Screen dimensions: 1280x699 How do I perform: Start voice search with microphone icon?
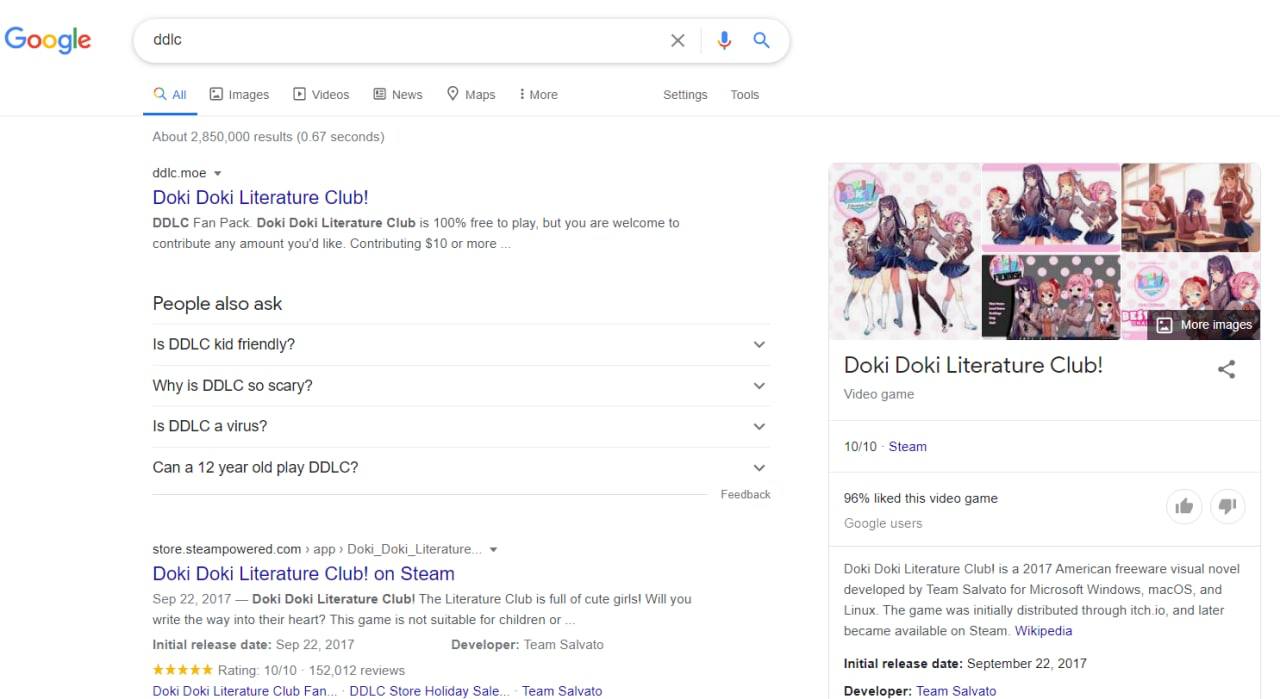[x=724, y=40]
